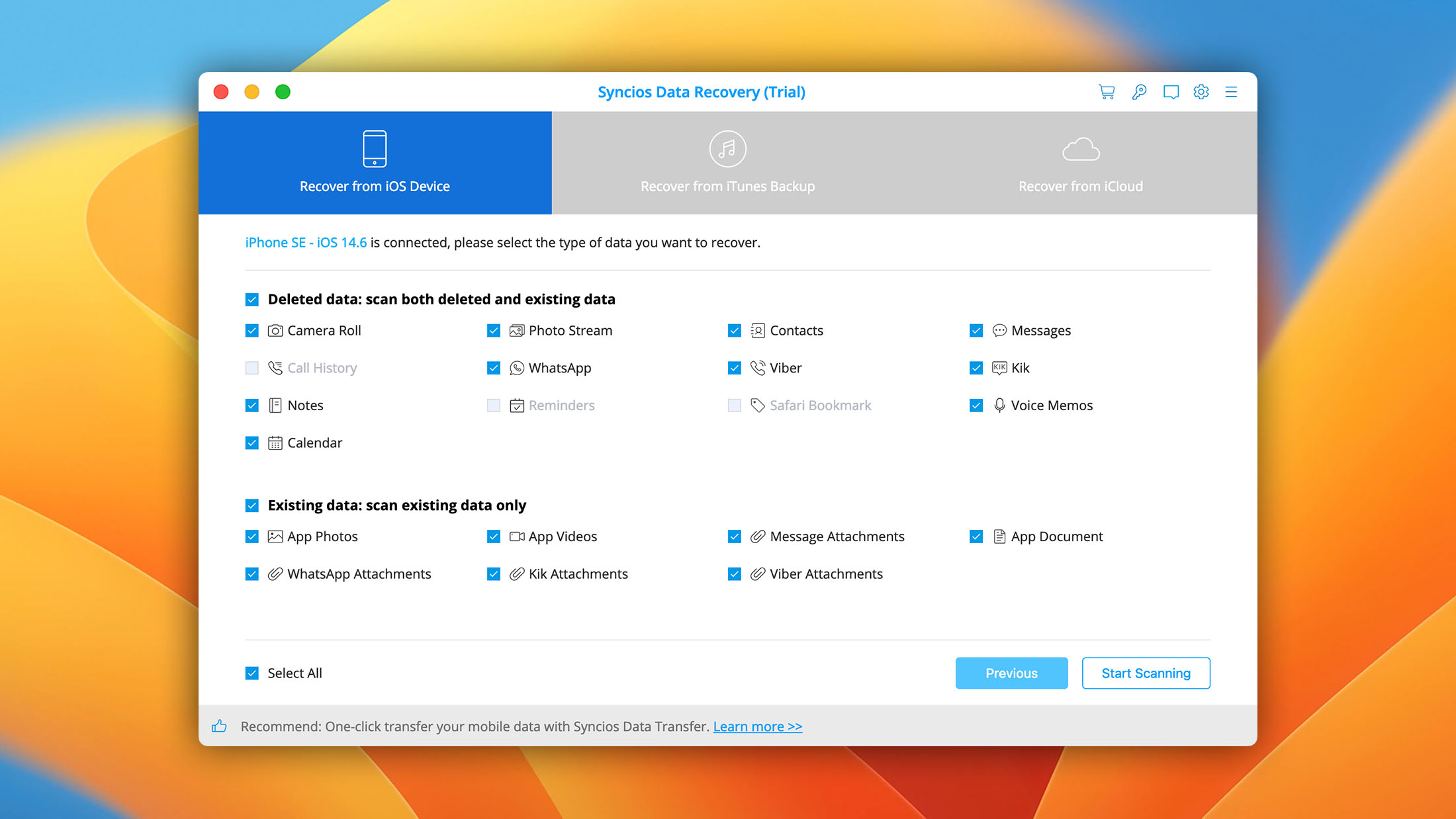Click the WhatsApp logo icon
Image resolution: width=1456 pixels, height=819 pixels.
(x=517, y=368)
